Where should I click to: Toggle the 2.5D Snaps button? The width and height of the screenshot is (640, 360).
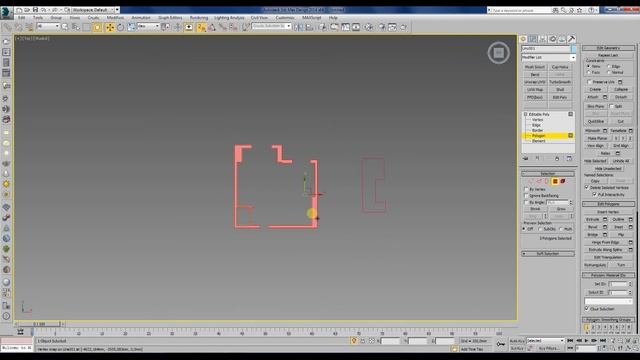(x=201, y=27)
